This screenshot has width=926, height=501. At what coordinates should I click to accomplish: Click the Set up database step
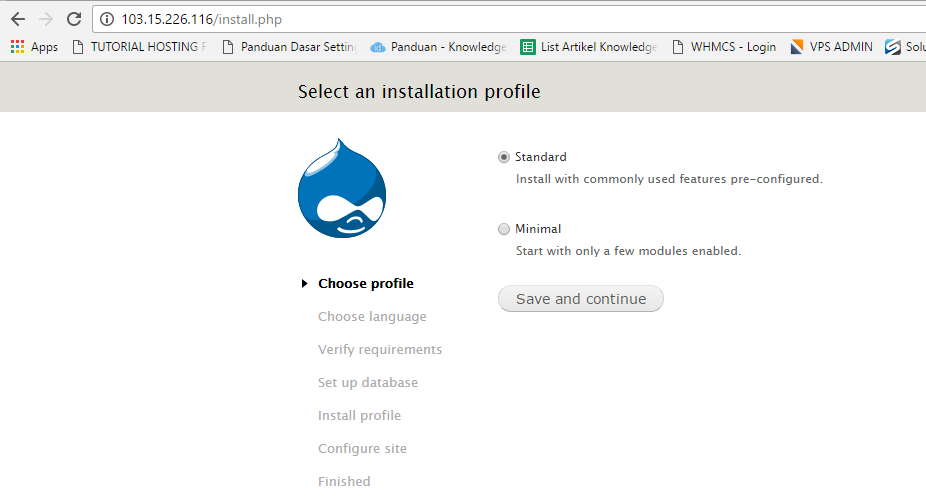tap(368, 383)
